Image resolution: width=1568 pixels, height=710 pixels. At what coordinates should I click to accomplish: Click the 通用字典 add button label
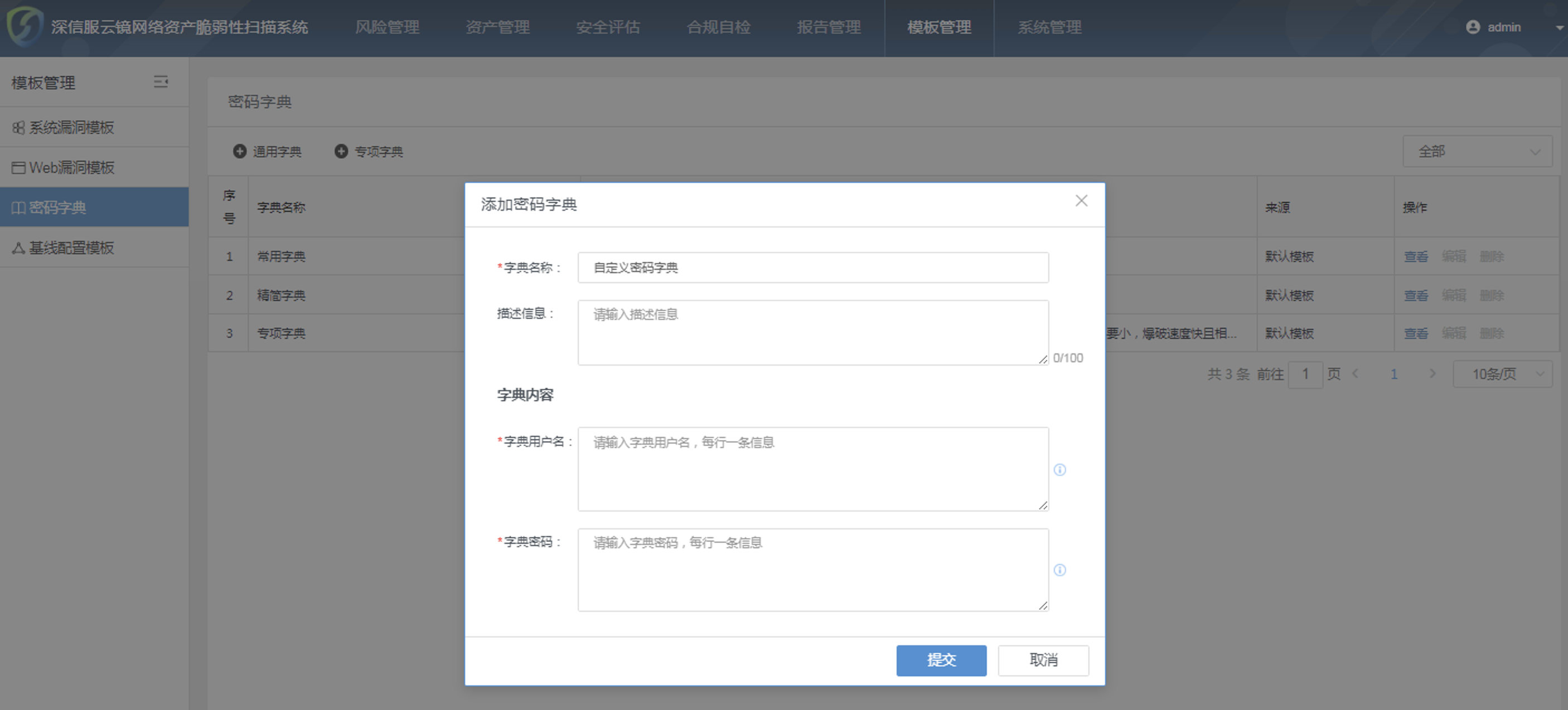(x=277, y=152)
